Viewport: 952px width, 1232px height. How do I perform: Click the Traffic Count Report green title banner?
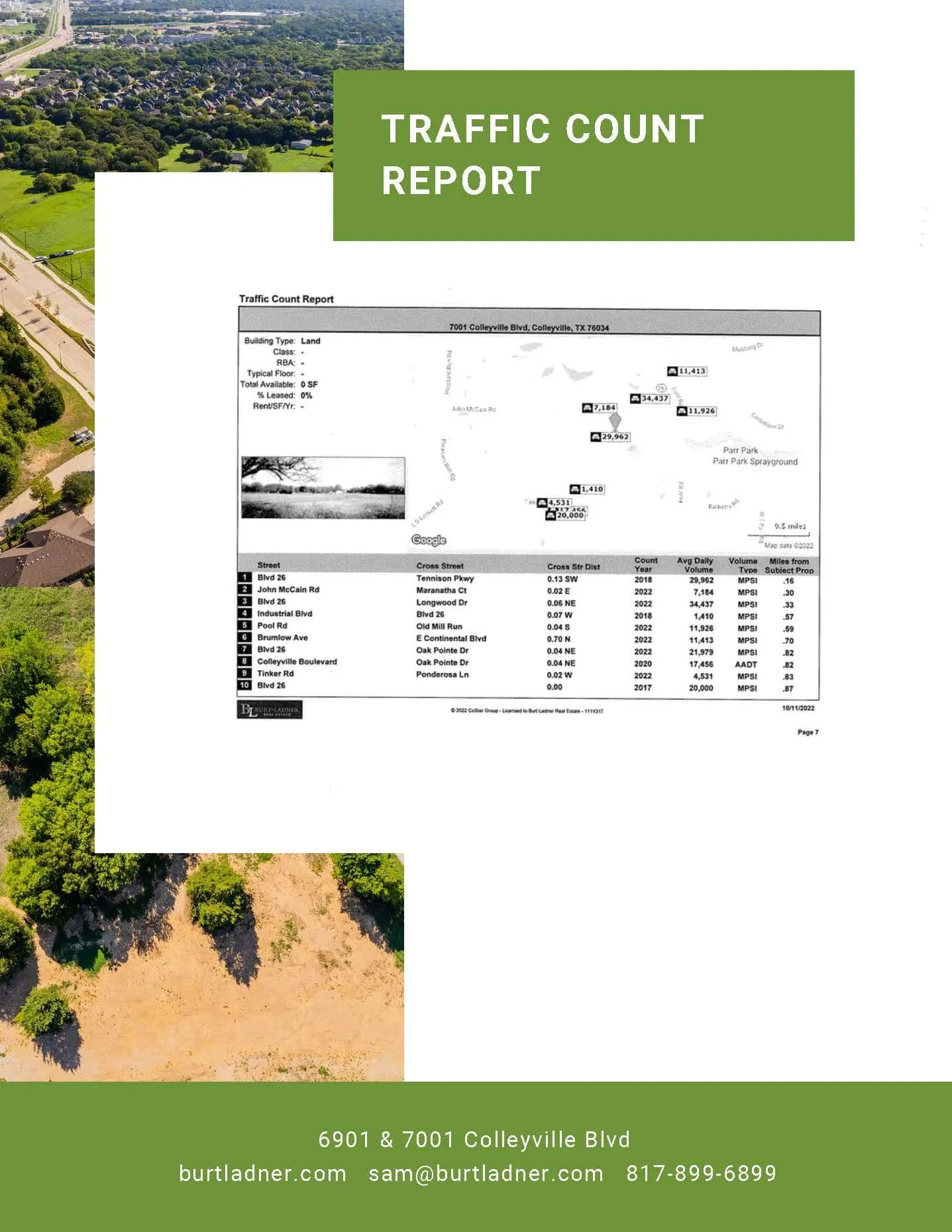pyautogui.click(x=593, y=156)
